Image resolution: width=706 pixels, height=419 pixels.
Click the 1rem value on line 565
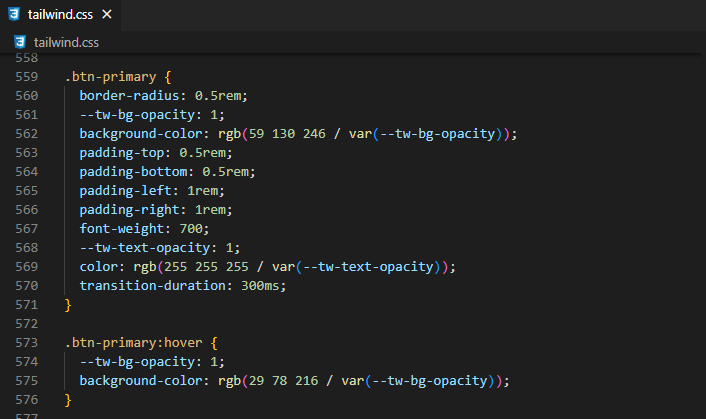[203, 191]
